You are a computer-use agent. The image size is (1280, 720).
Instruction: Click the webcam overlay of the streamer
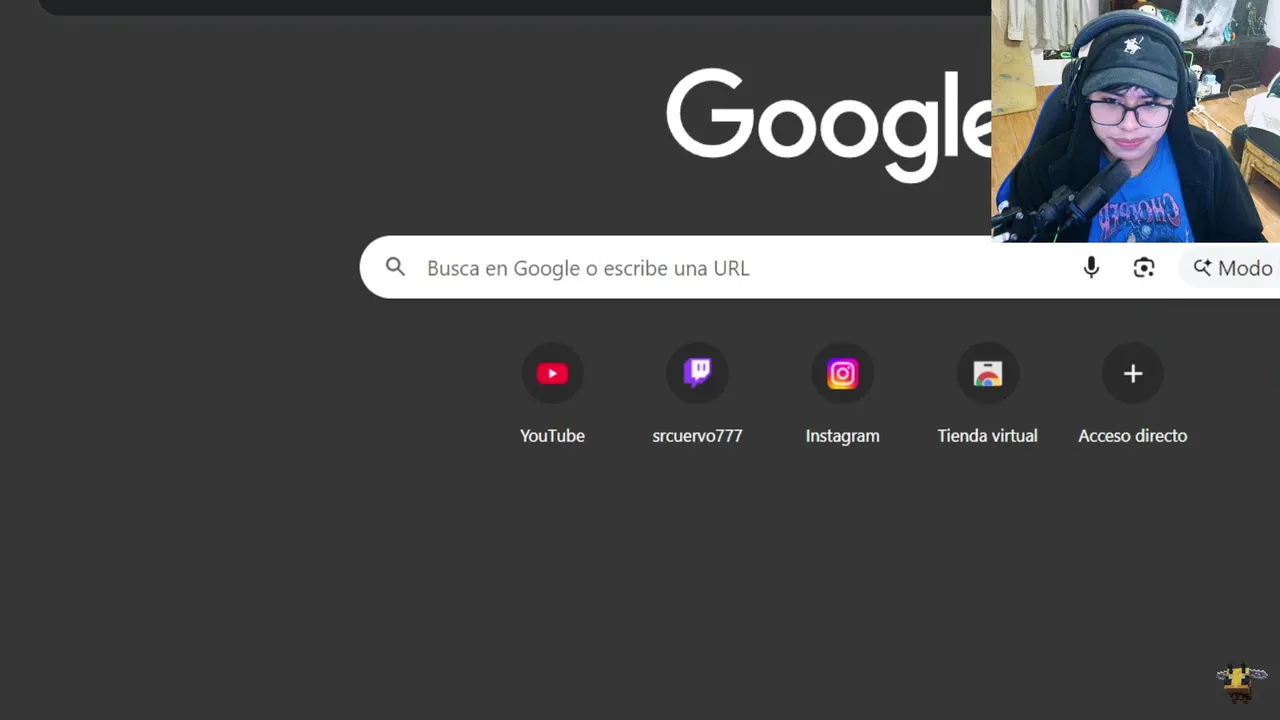coord(1135,121)
